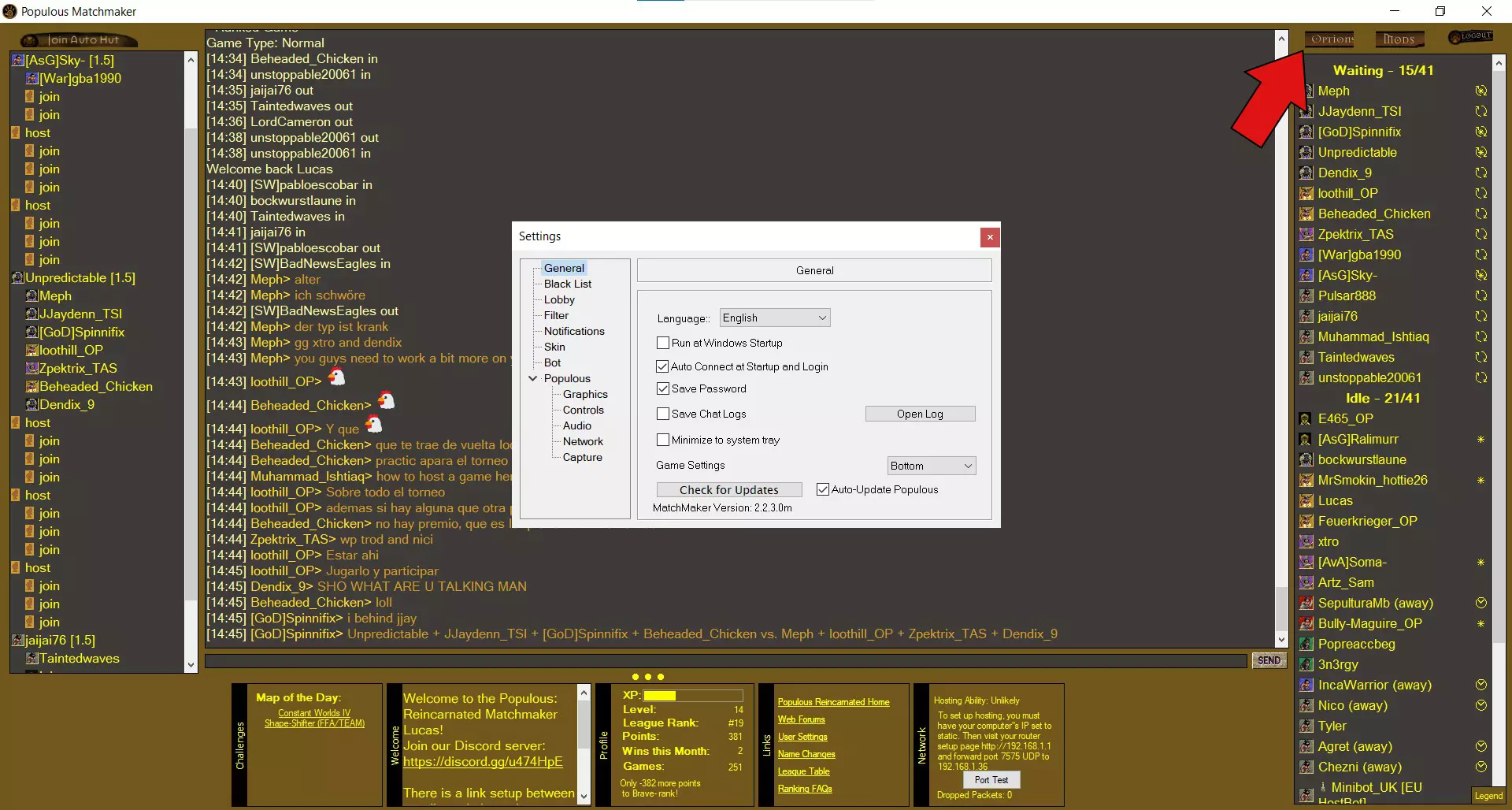Enable Save Chat Logs

(663, 414)
